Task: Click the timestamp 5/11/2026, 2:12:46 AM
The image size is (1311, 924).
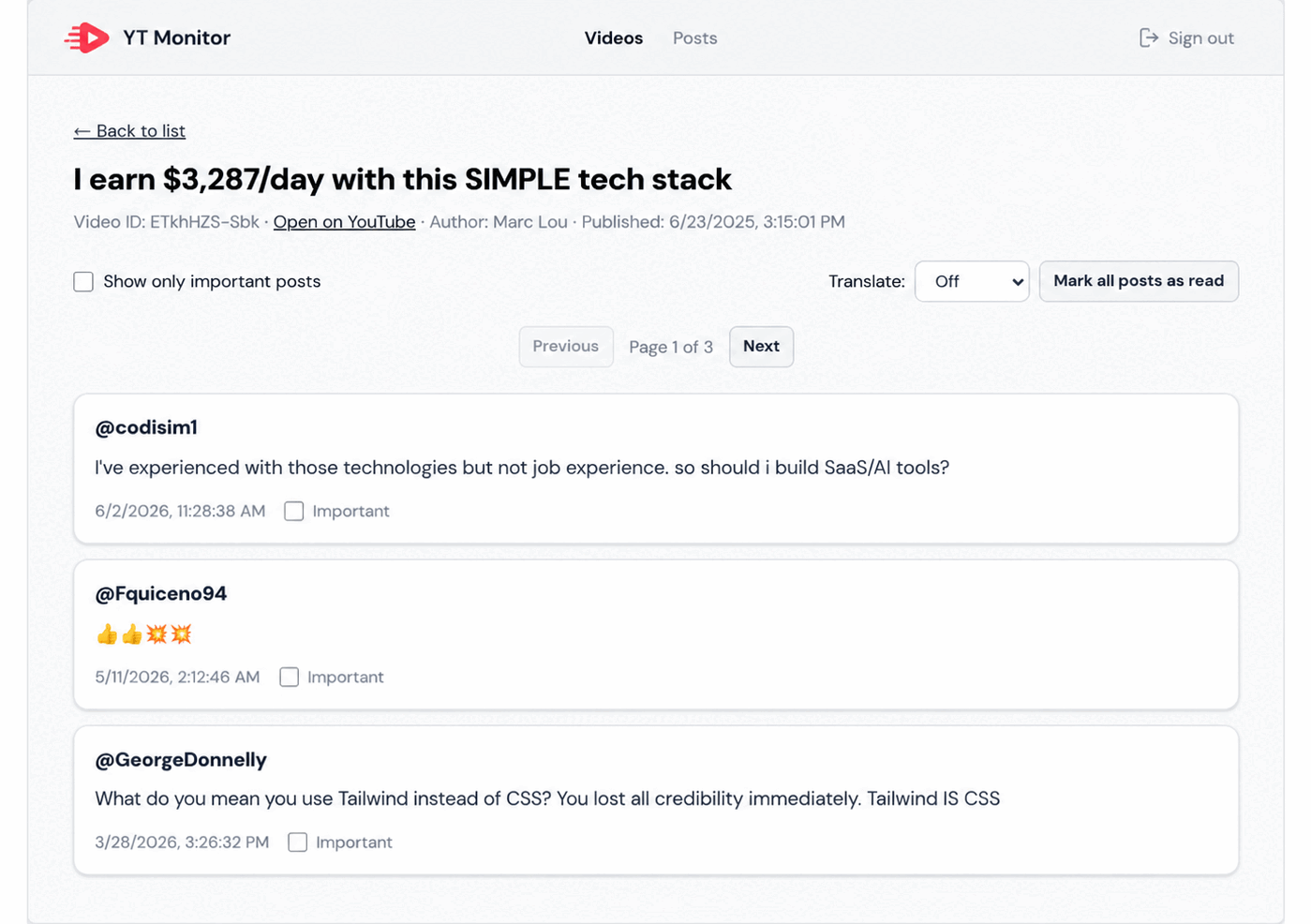Action: click(x=177, y=678)
